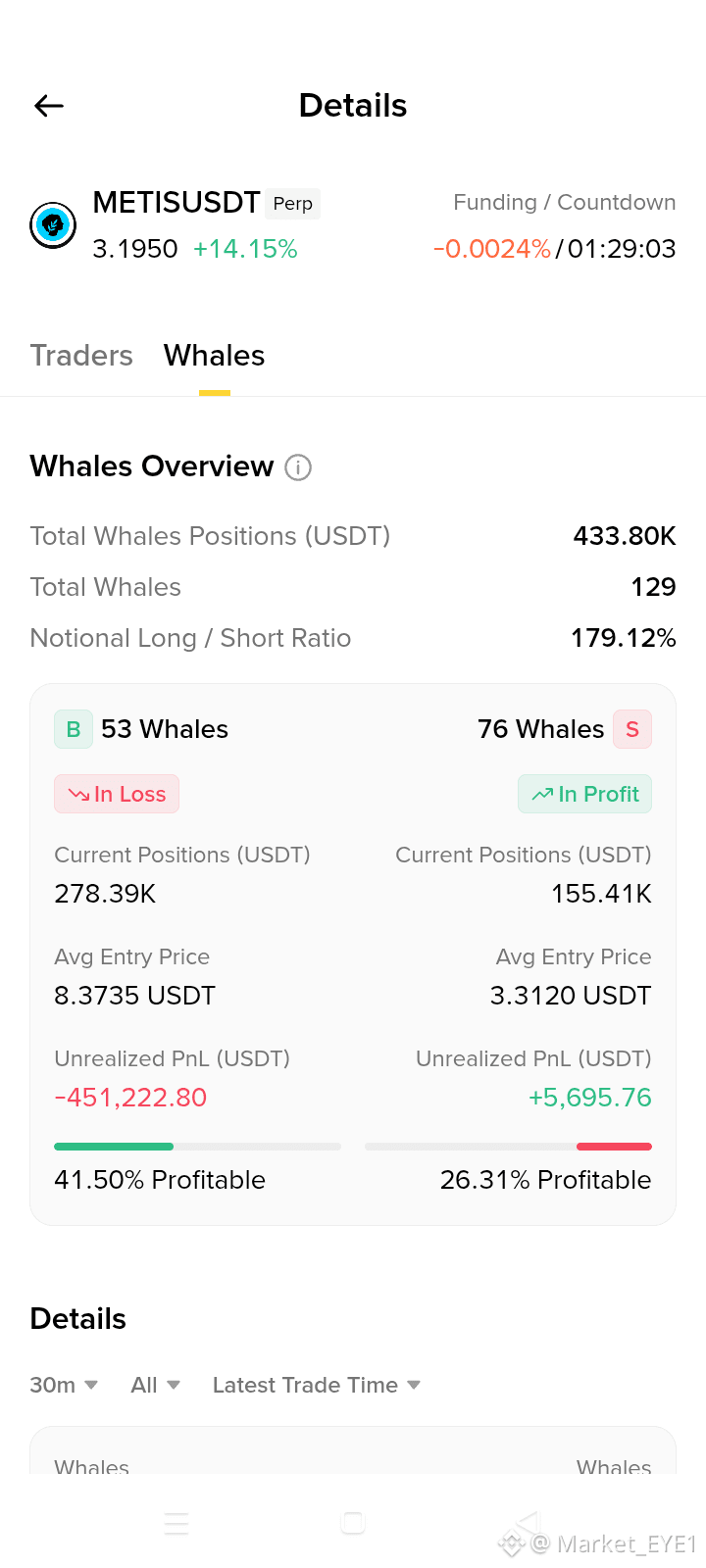The width and height of the screenshot is (706, 1568).
Task: Tap the green long profitable progress bar
Action: click(114, 1147)
